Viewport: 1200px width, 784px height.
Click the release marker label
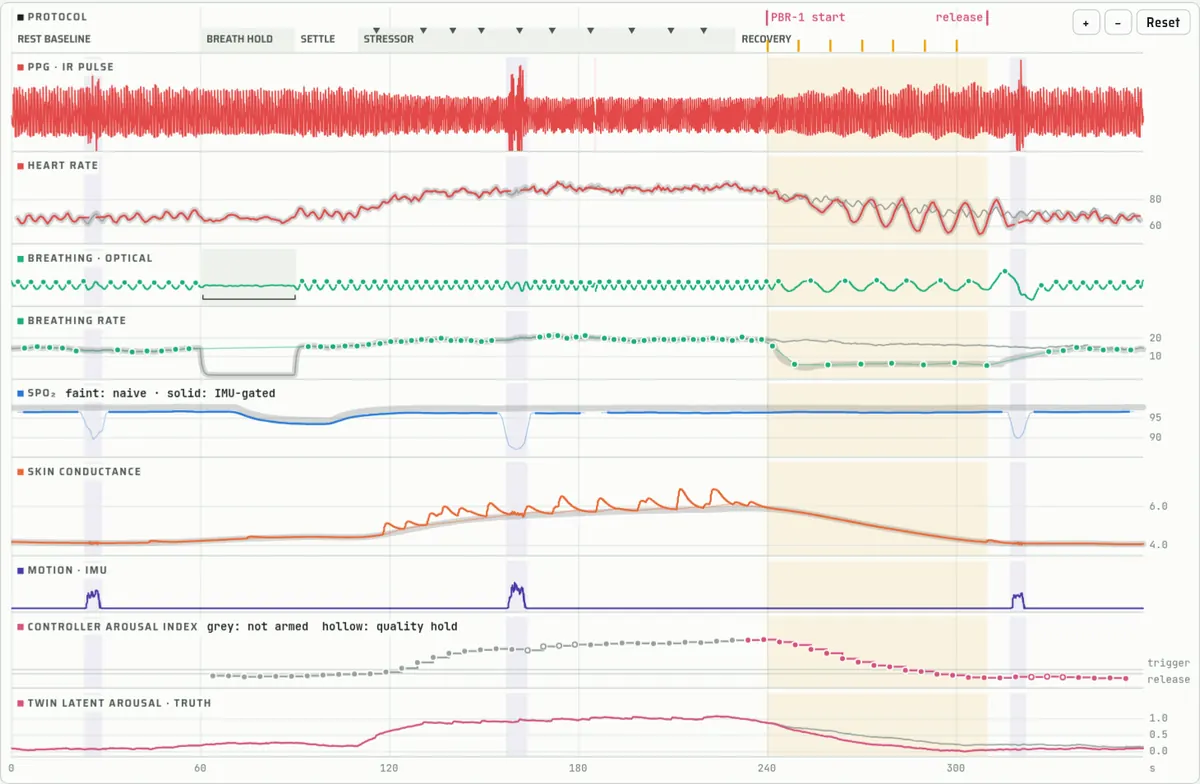coord(959,17)
